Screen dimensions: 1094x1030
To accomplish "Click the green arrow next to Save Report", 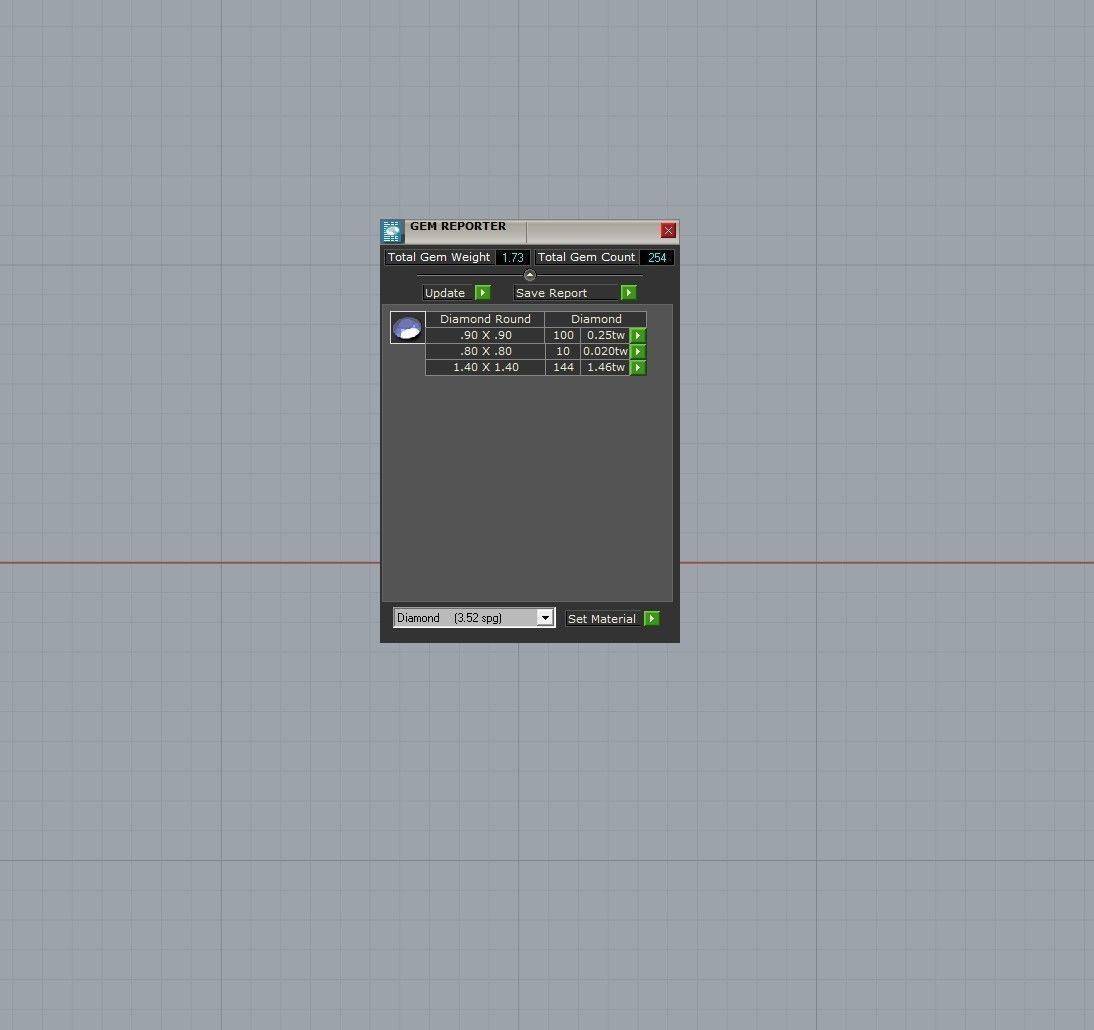I will click(629, 292).
